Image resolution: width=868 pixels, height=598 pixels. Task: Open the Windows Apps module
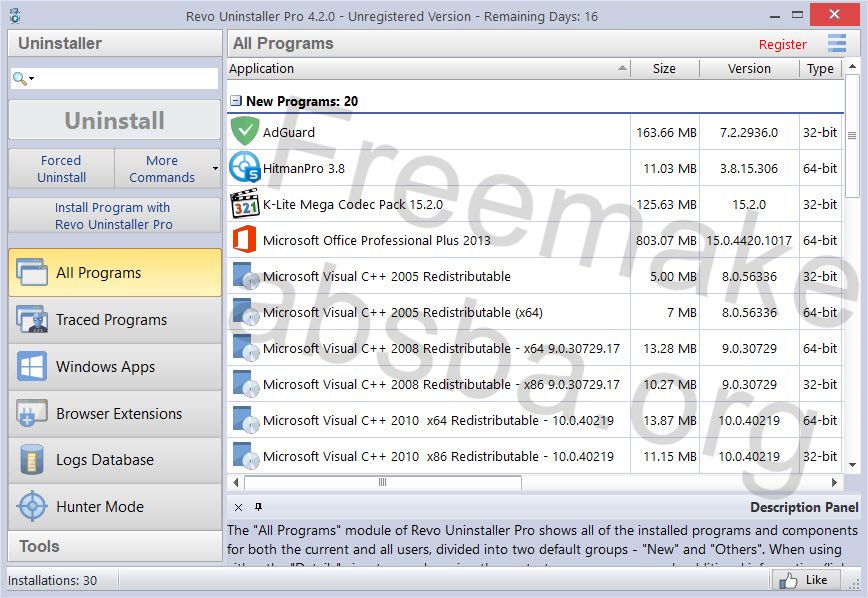(x=115, y=367)
